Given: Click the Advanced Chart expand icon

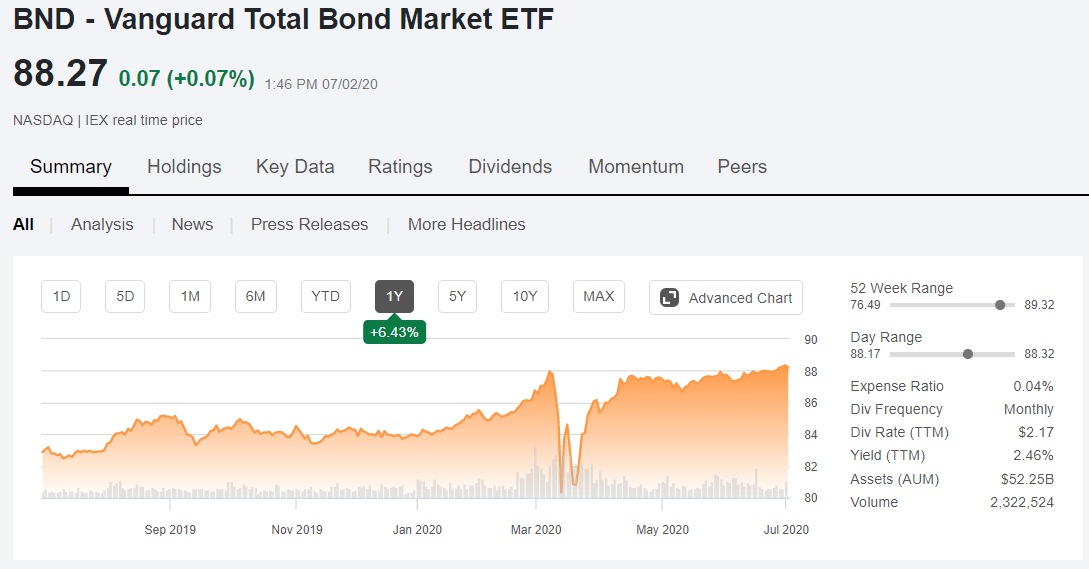Looking at the screenshot, I should tap(669, 298).
